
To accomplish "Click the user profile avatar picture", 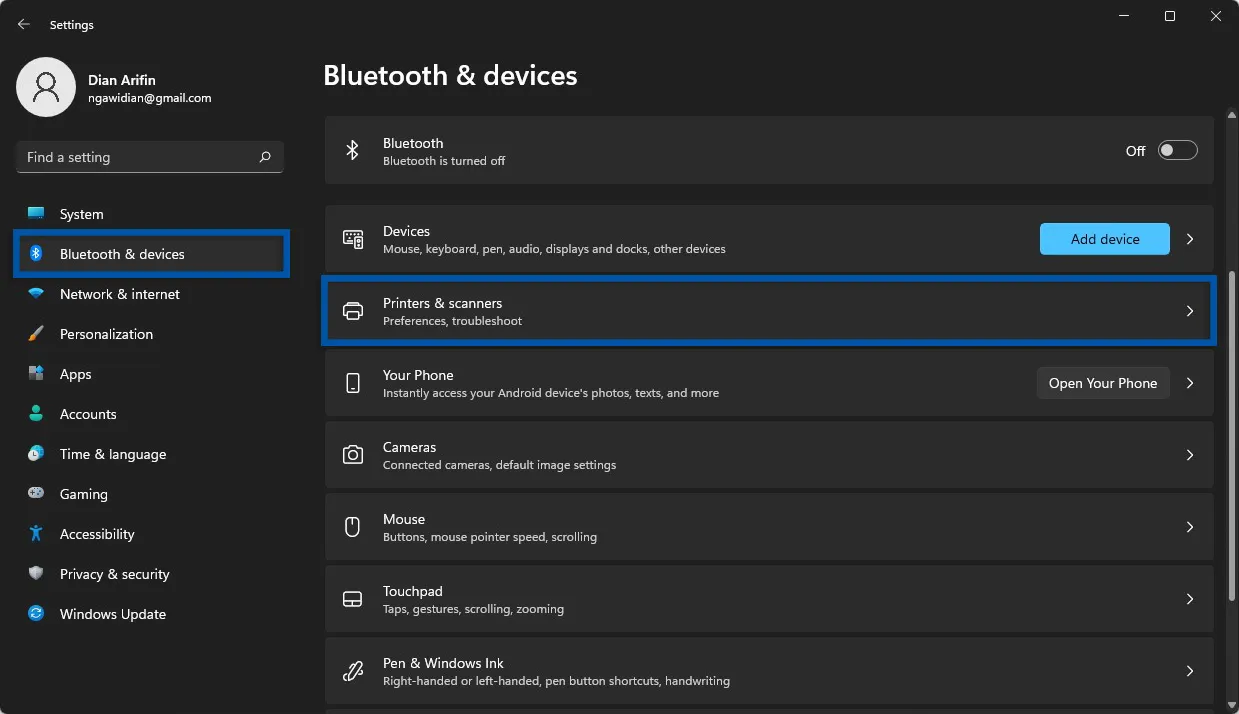I will click(46, 87).
